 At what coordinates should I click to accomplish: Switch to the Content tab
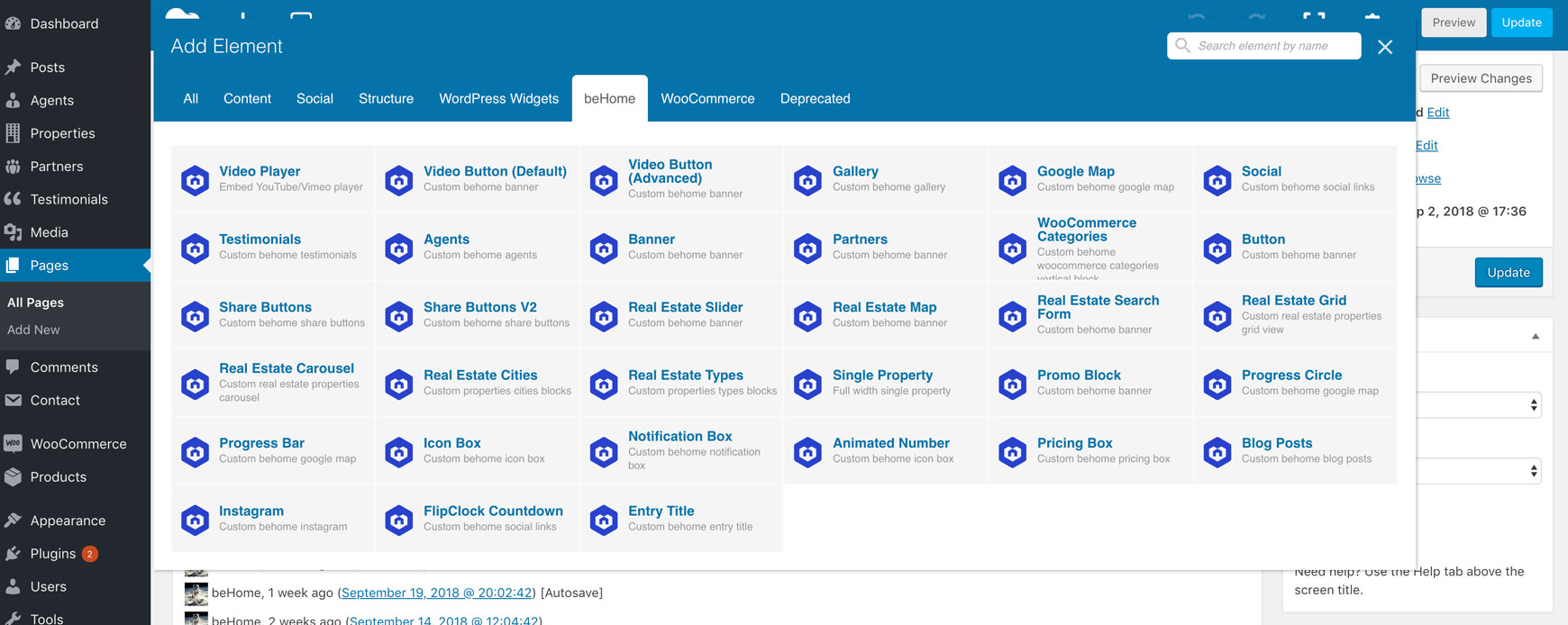247,98
